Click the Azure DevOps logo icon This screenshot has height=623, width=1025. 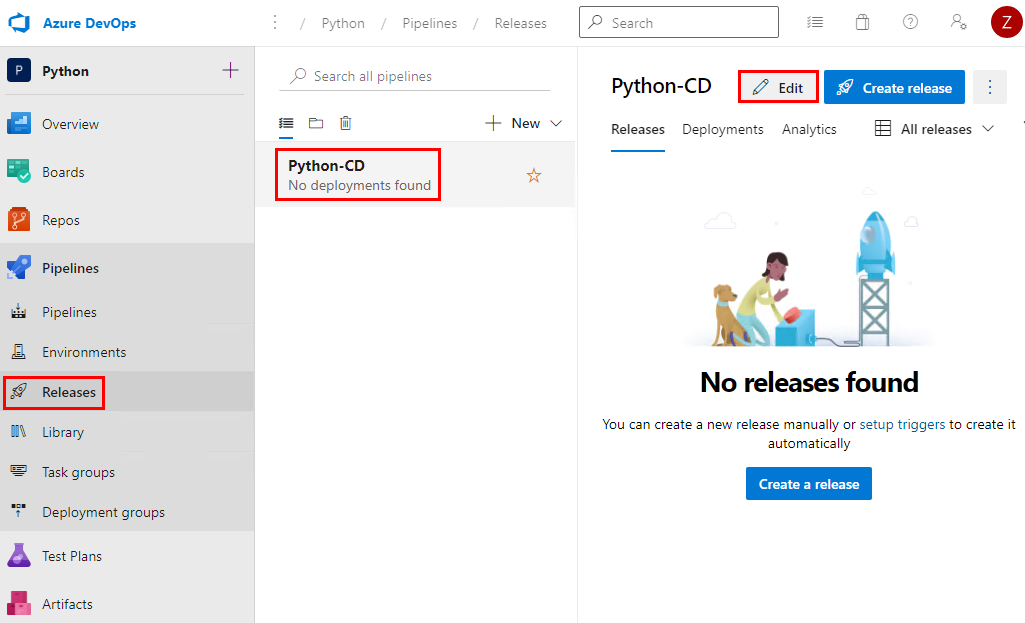[19, 23]
